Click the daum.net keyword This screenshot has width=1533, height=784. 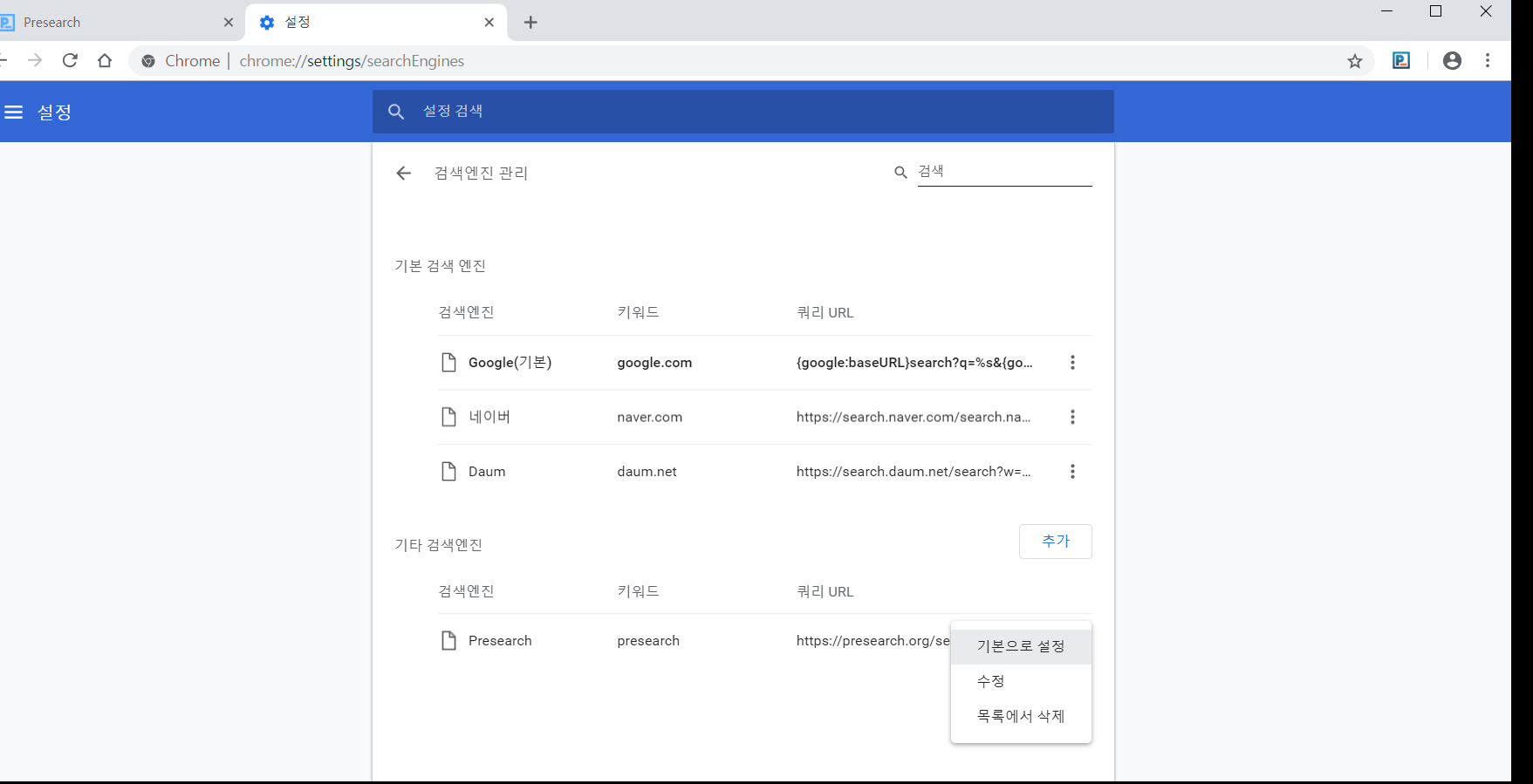click(x=647, y=472)
